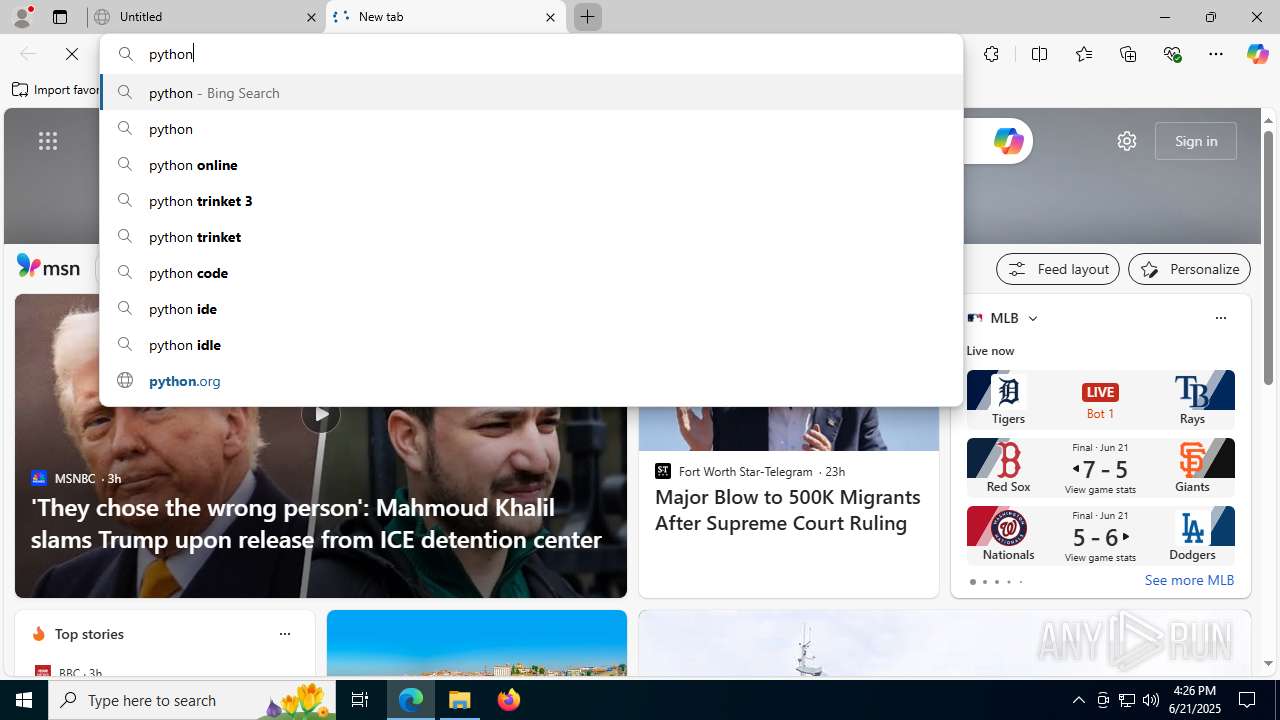This screenshot has width=1280, height=720.
Task: Switch to the Untitled tab
Action: coord(205,17)
